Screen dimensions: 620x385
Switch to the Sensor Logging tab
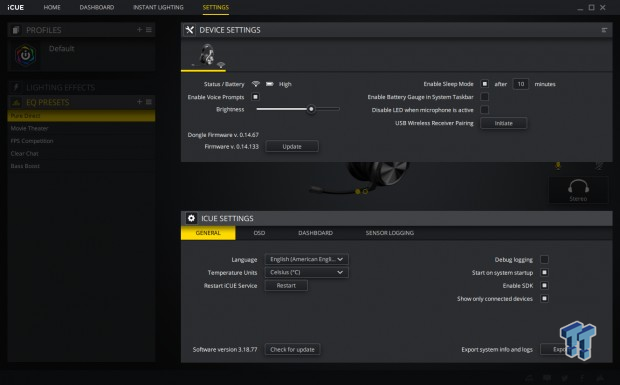coord(389,233)
